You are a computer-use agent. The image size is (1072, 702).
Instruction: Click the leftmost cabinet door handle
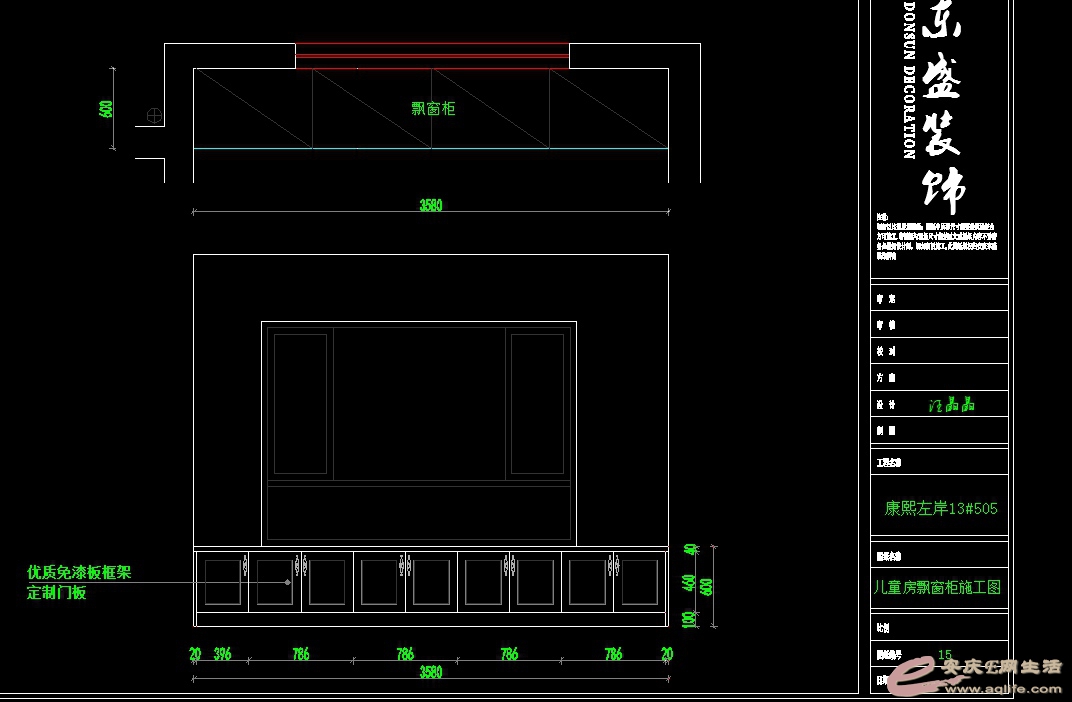(245, 564)
